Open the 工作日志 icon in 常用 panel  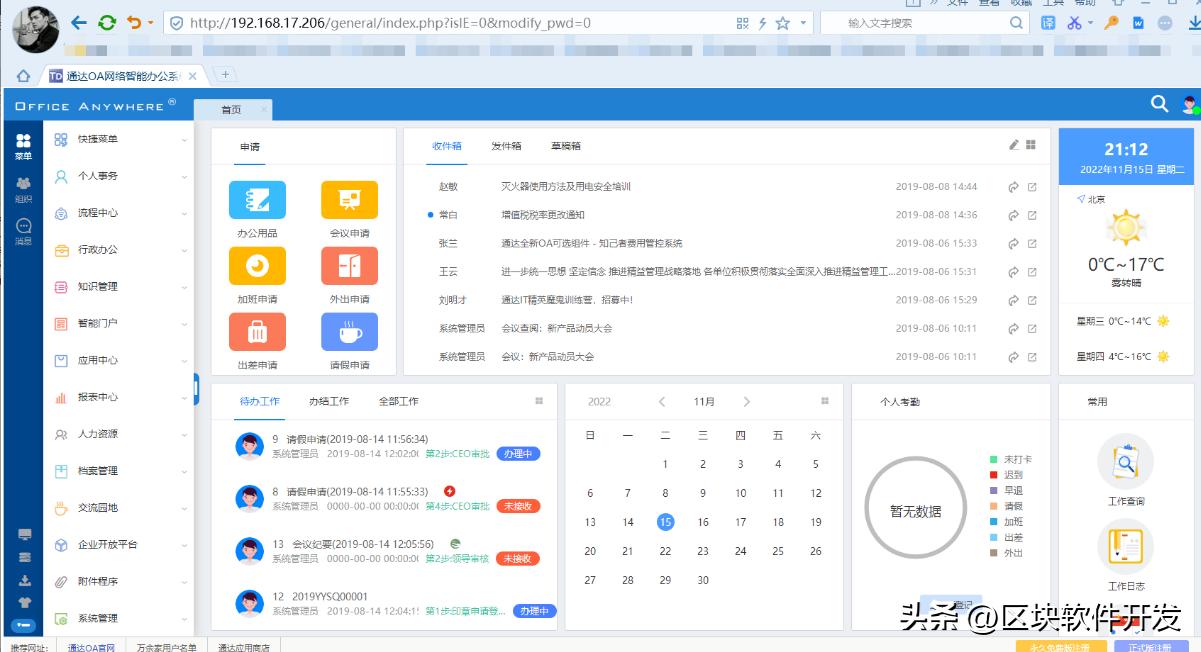[x=1128, y=547]
